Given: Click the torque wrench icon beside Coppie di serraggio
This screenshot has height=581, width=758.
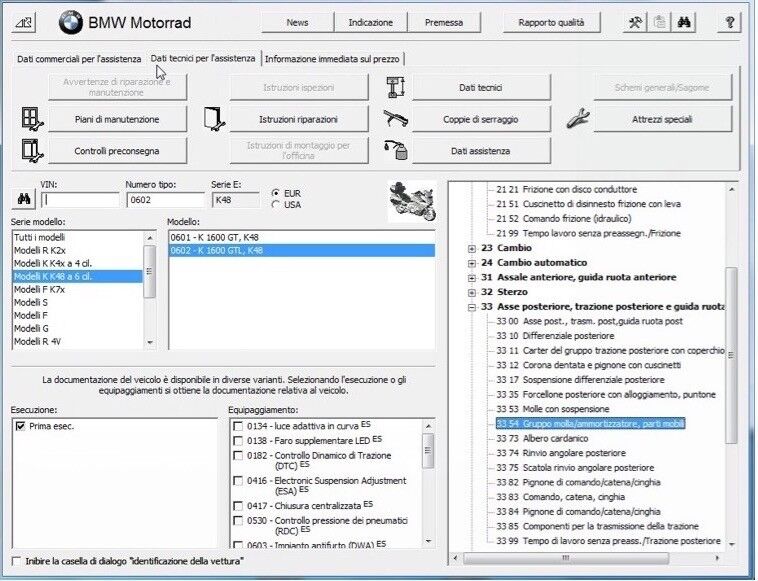Looking at the screenshot, I should pyautogui.click(x=393, y=119).
